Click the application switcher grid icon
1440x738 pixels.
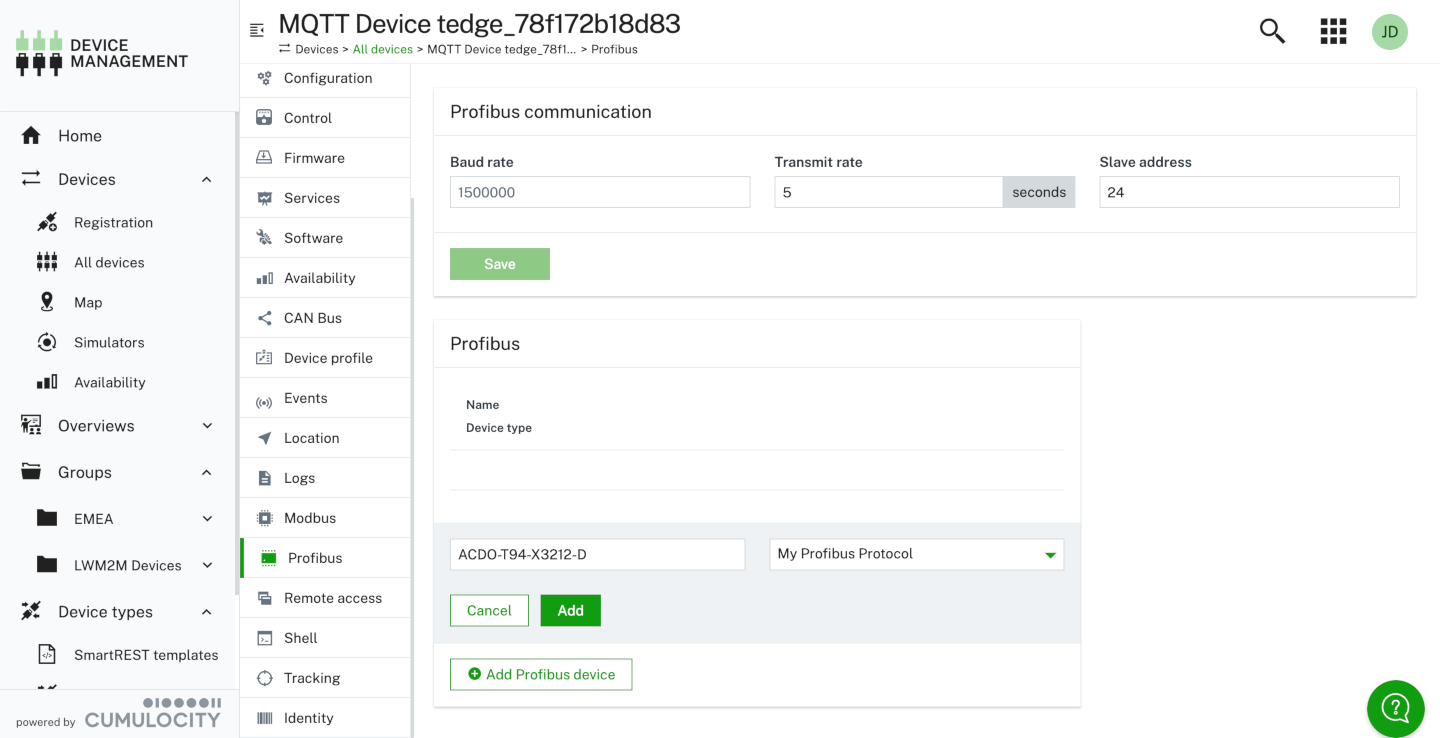1333,31
